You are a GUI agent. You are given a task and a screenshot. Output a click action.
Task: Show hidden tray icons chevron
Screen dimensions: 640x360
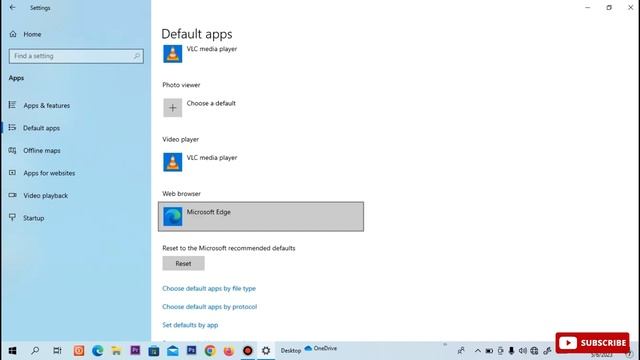(x=478, y=351)
